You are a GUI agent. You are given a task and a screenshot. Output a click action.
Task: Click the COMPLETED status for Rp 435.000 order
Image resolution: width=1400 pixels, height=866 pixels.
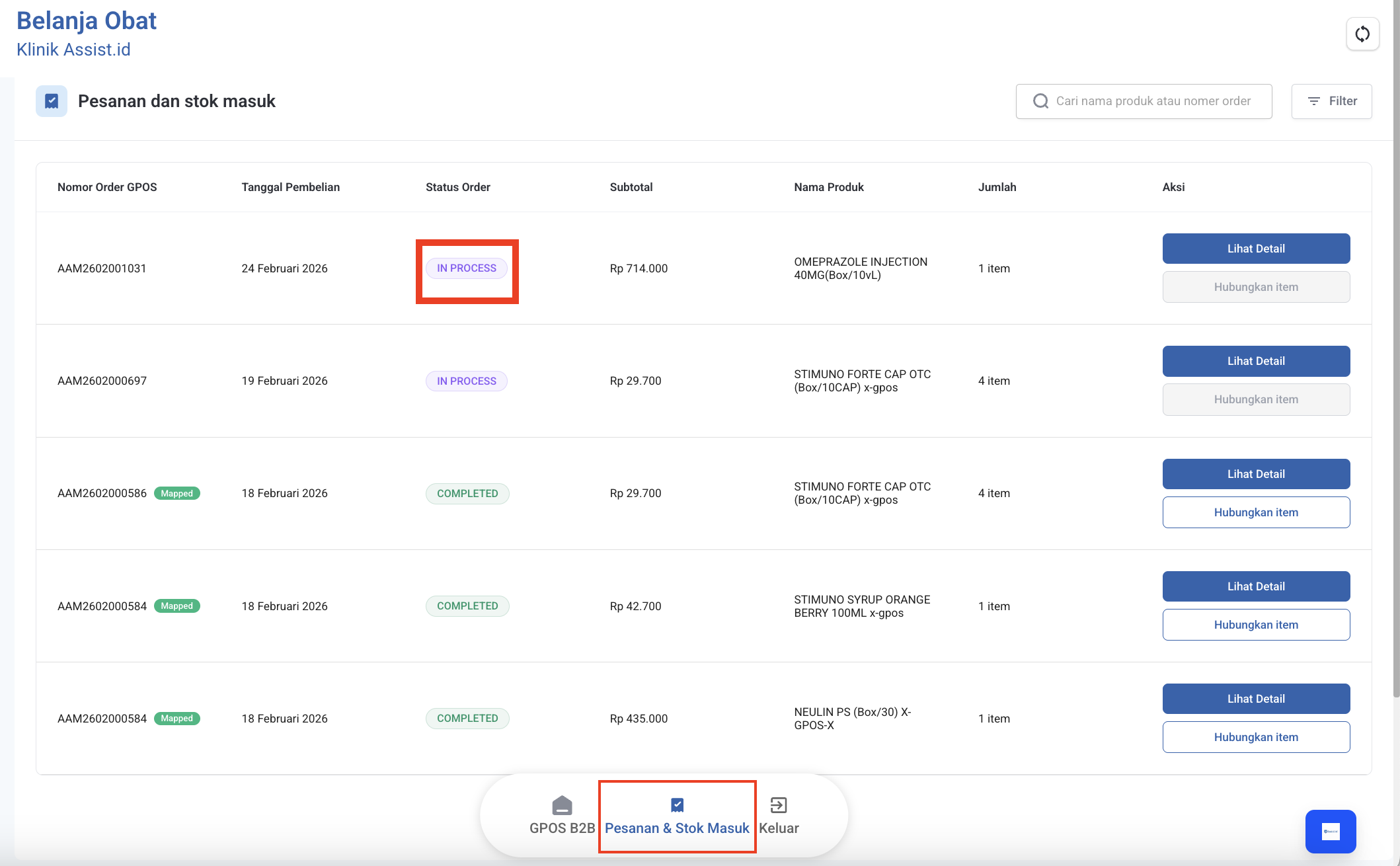[x=467, y=719]
